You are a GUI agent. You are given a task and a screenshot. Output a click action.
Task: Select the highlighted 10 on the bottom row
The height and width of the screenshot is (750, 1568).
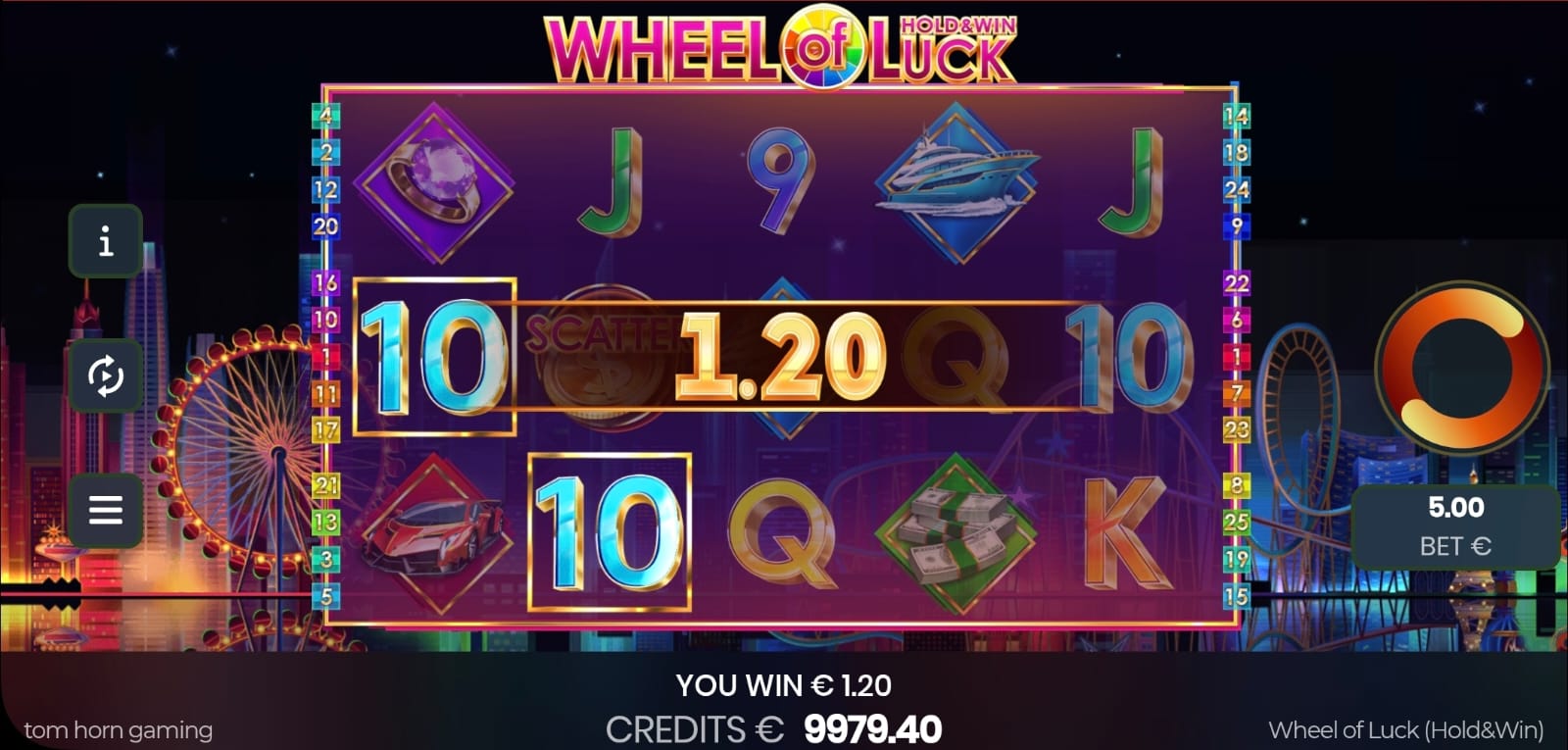pyautogui.click(x=609, y=532)
